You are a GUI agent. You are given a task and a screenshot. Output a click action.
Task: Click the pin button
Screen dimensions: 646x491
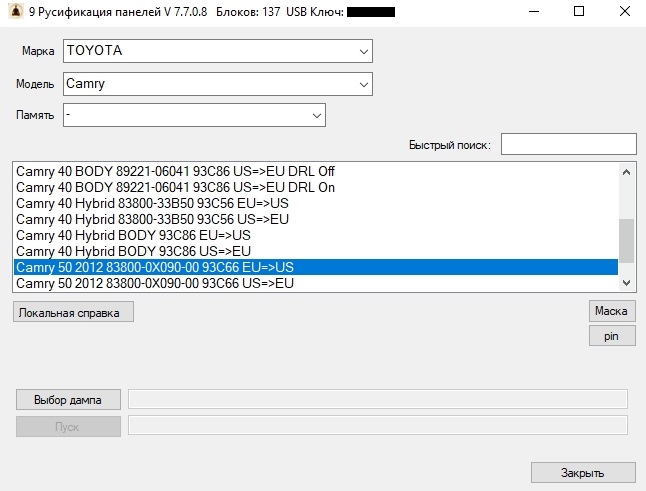(x=612, y=336)
